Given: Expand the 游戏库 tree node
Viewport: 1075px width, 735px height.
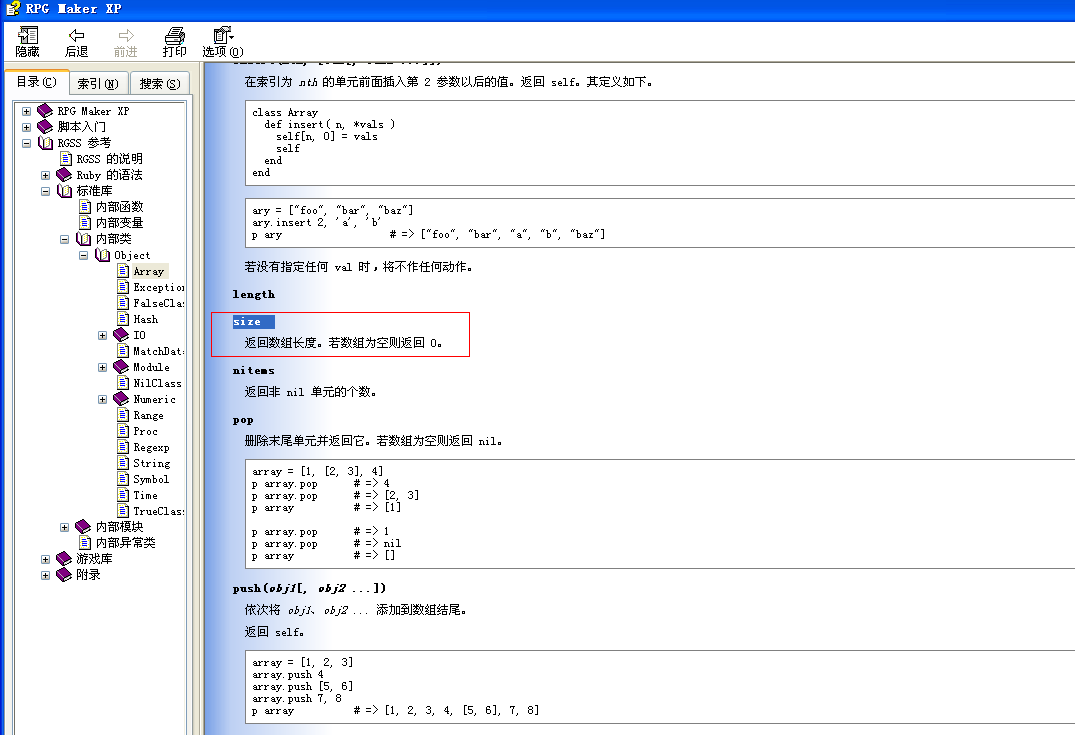Looking at the screenshot, I should (45, 559).
